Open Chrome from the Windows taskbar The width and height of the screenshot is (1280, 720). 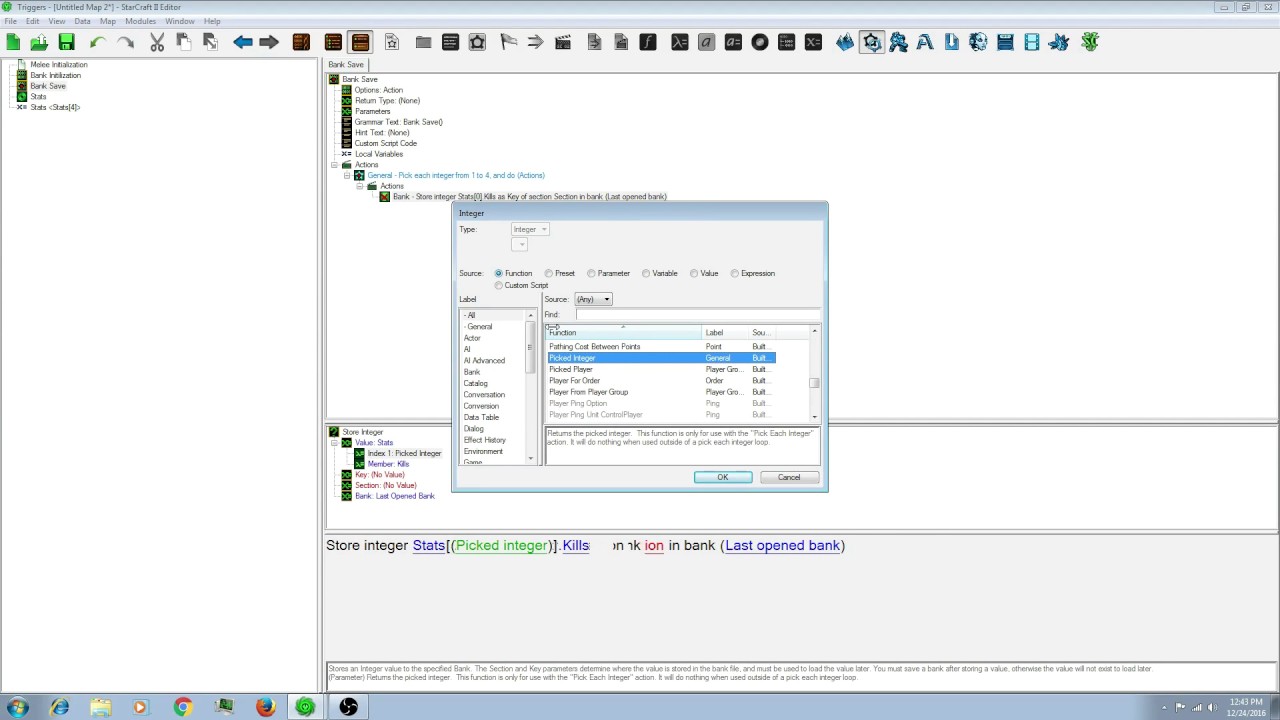[x=182, y=707]
